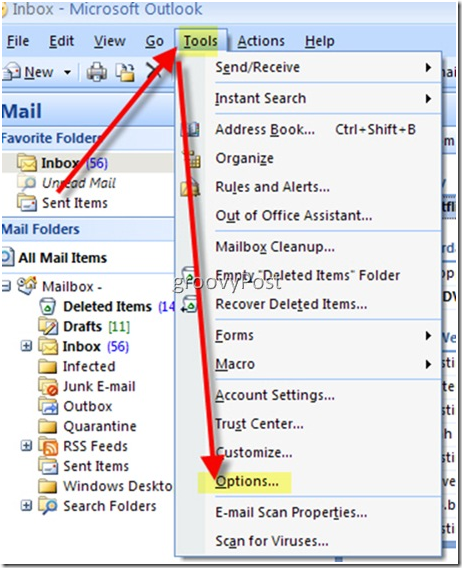The image size is (462, 568).
Task: Click the Move to Folder toolbar icon
Action: [x=125, y=72]
